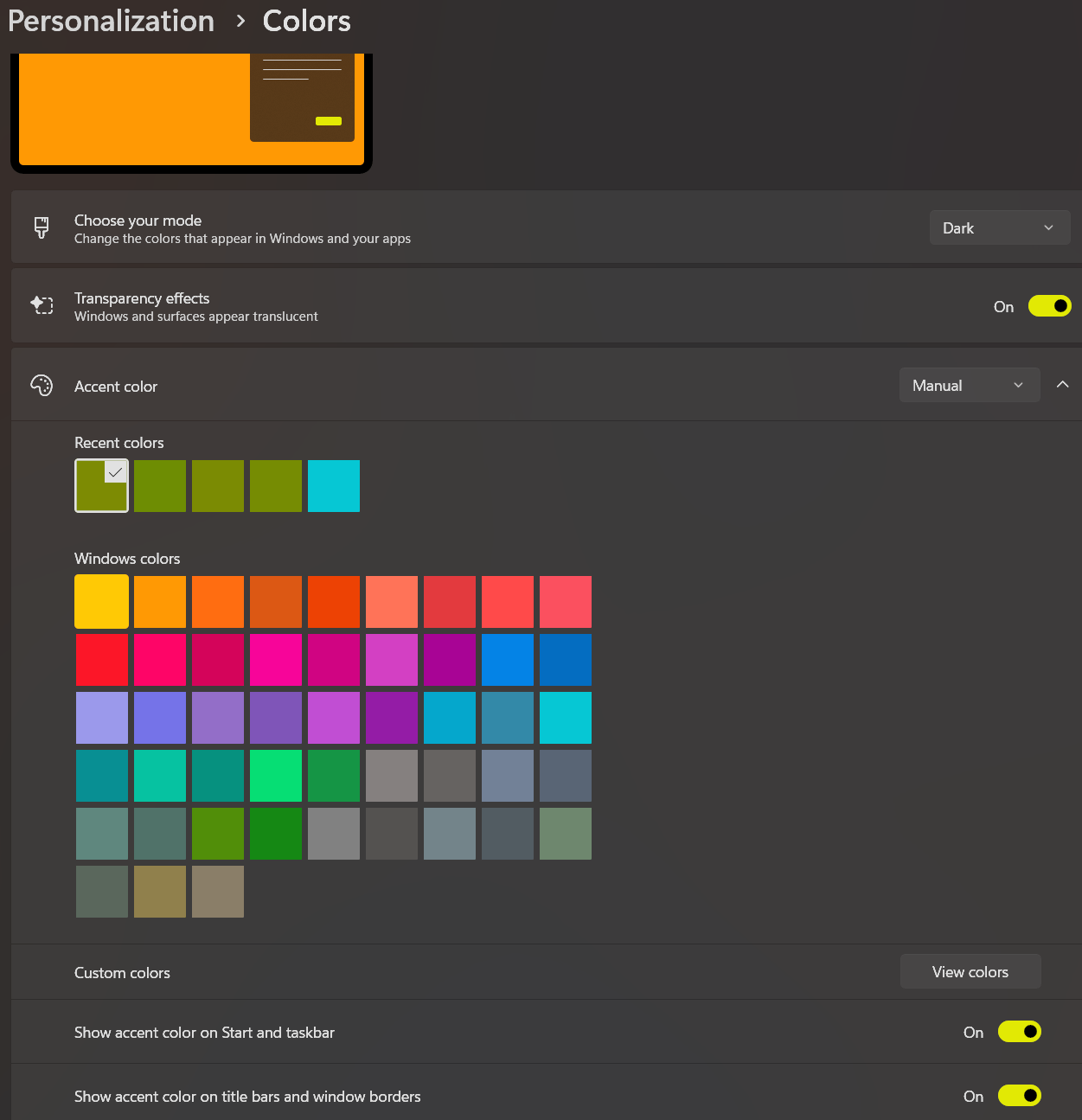Open the Dark mode dropdown
Viewport: 1082px width, 1120px height.
(1000, 227)
